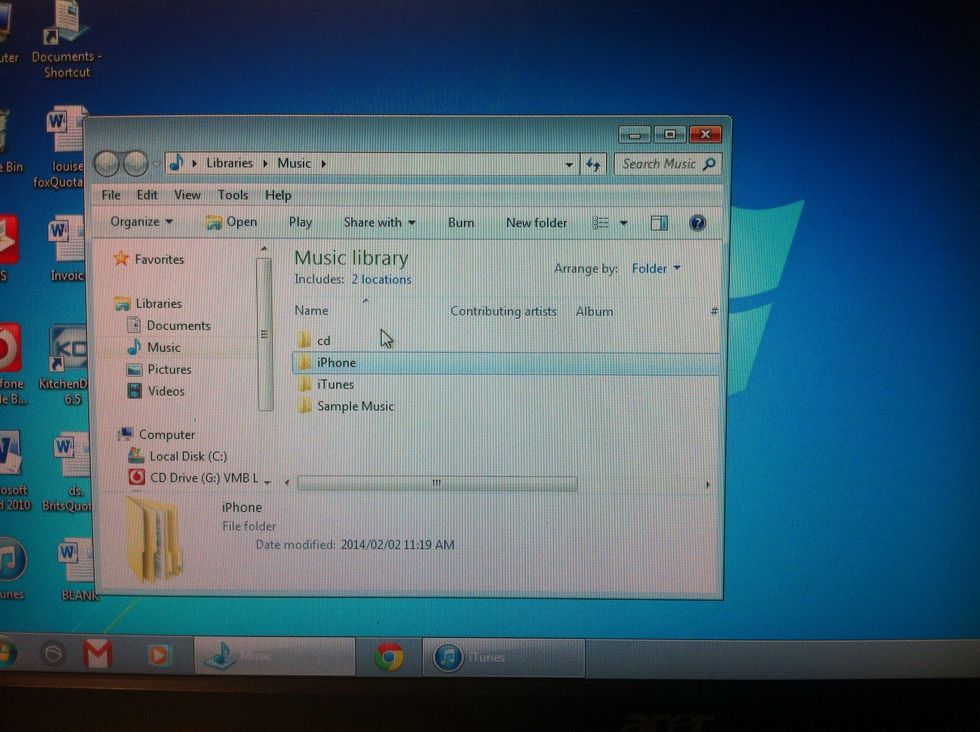Open Explorer help via blue question mark
Screen dimensions: 980x732
[698, 223]
